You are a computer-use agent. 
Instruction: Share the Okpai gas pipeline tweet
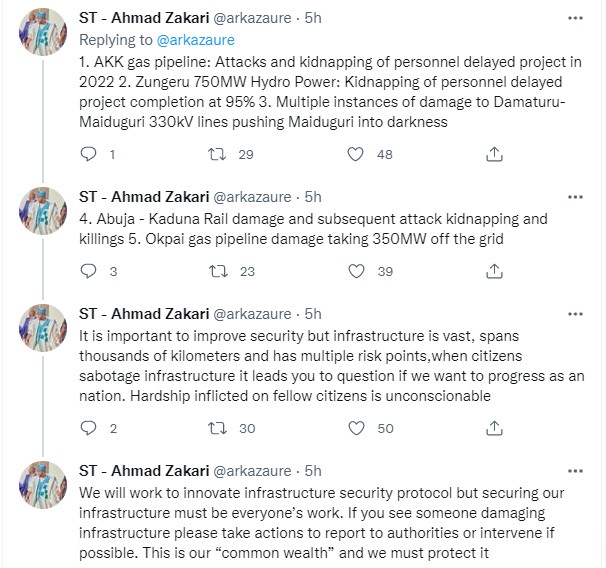(492, 270)
